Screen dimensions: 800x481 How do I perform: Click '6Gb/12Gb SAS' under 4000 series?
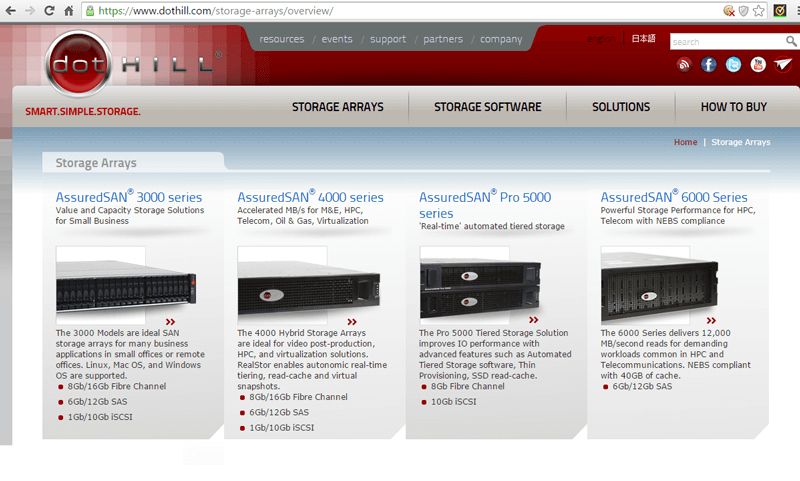[279, 412]
